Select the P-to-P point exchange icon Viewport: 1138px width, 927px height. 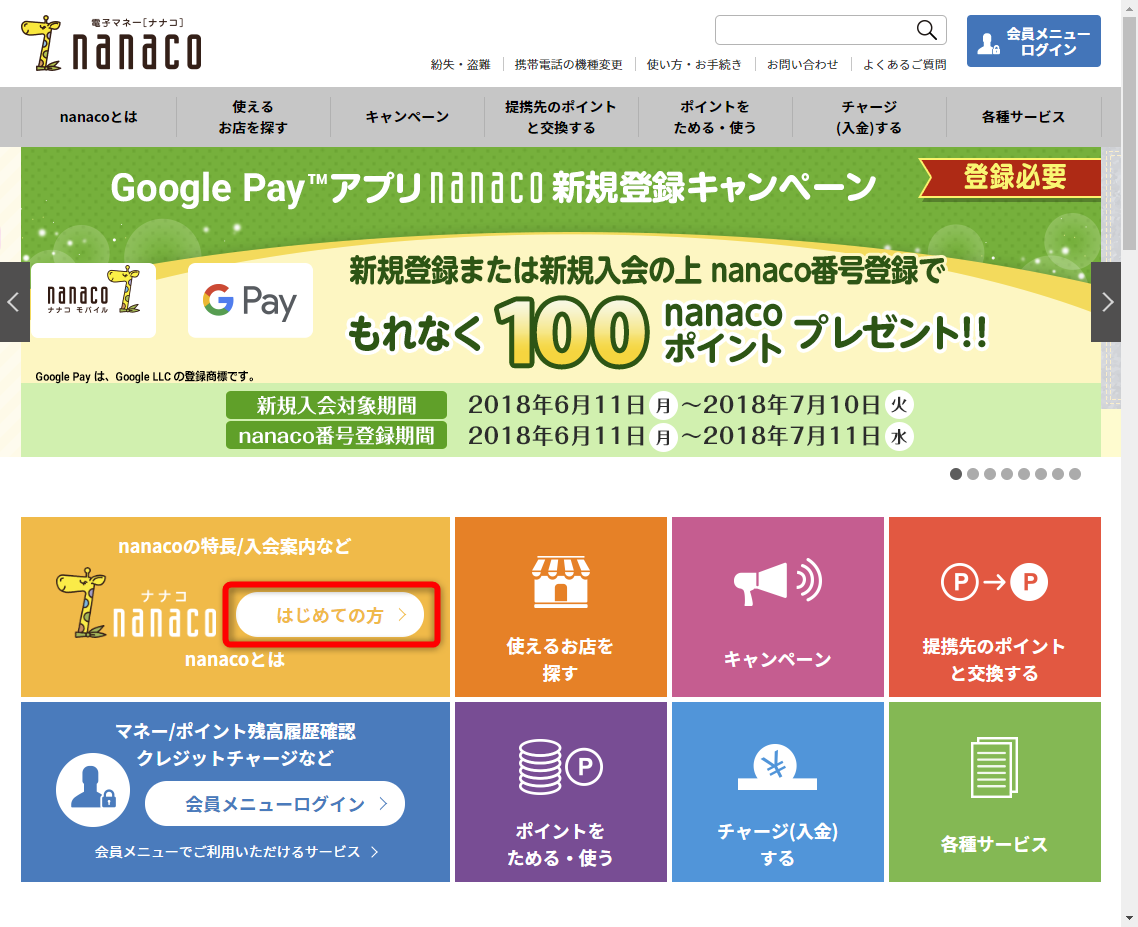click(994, 582)
